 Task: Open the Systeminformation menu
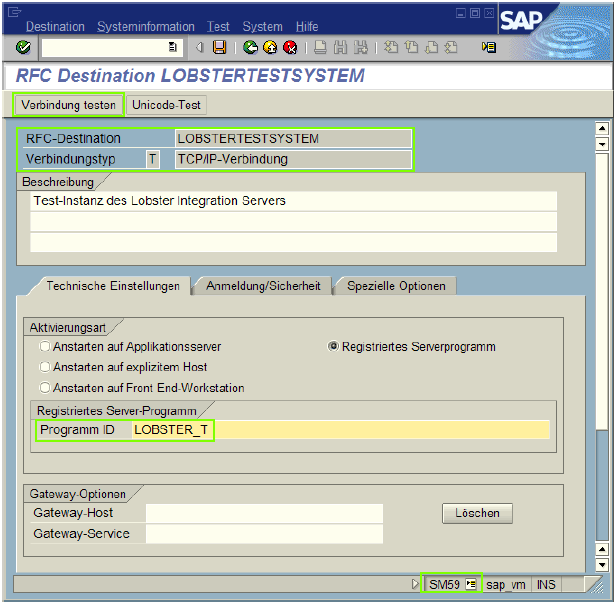(146, 27)
